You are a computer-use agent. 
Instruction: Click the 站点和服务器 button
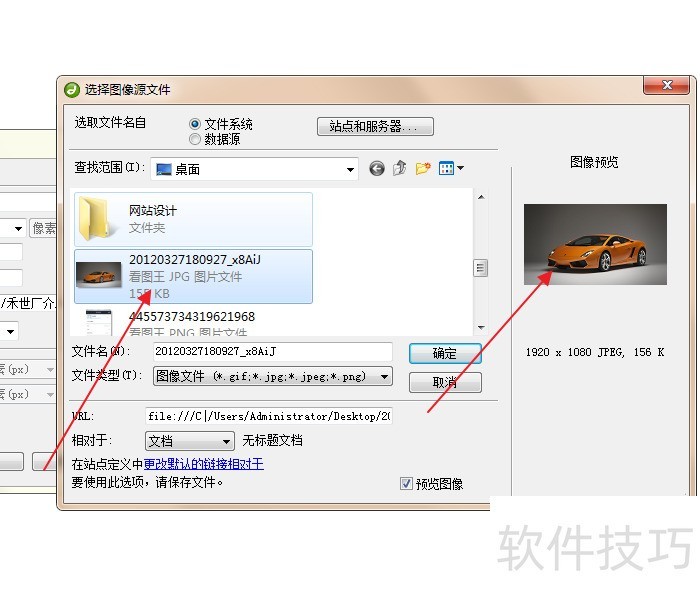pyautogui.click(x=375, y=126)
